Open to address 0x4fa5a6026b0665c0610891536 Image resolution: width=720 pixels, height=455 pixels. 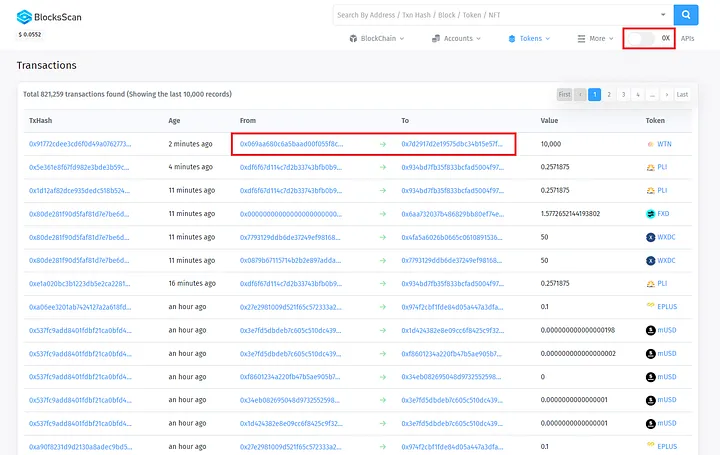click(x=452, y=237)
